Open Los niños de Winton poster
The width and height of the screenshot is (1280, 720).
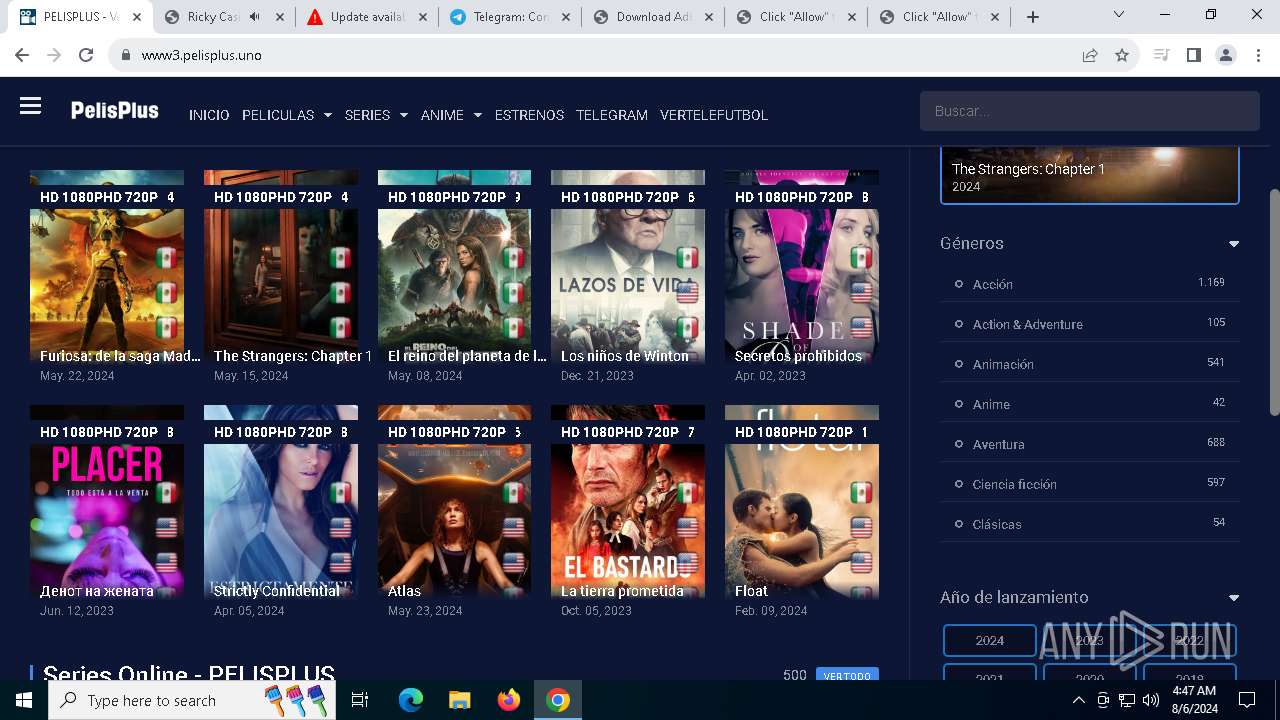point(628,268)
